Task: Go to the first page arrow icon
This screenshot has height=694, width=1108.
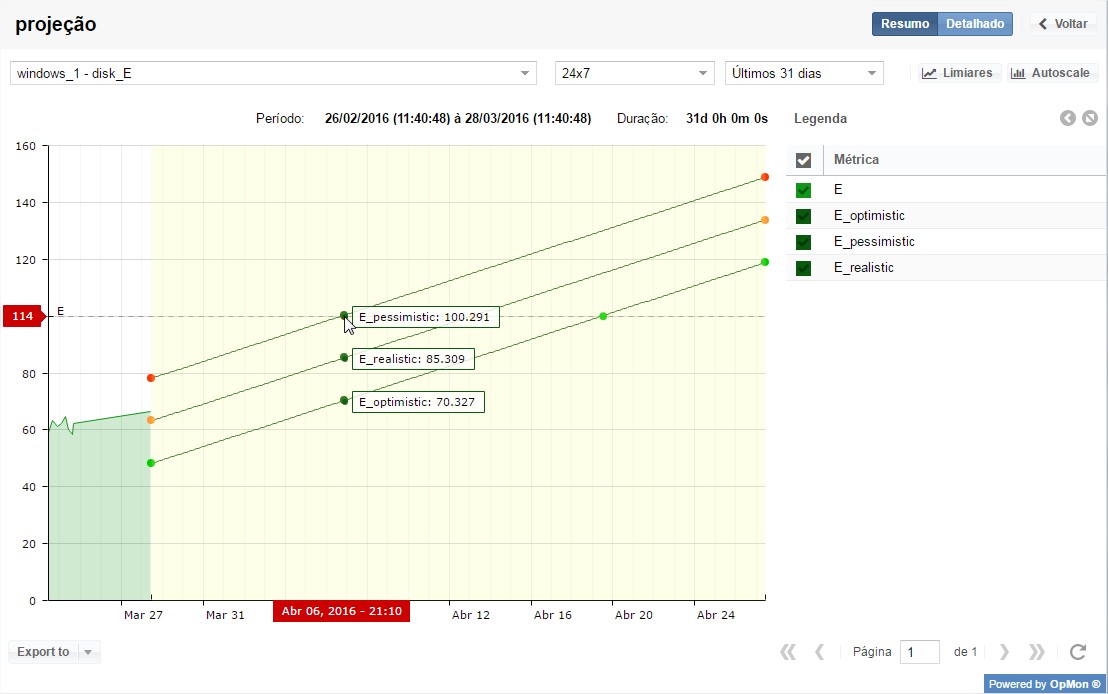Action: 788,652
